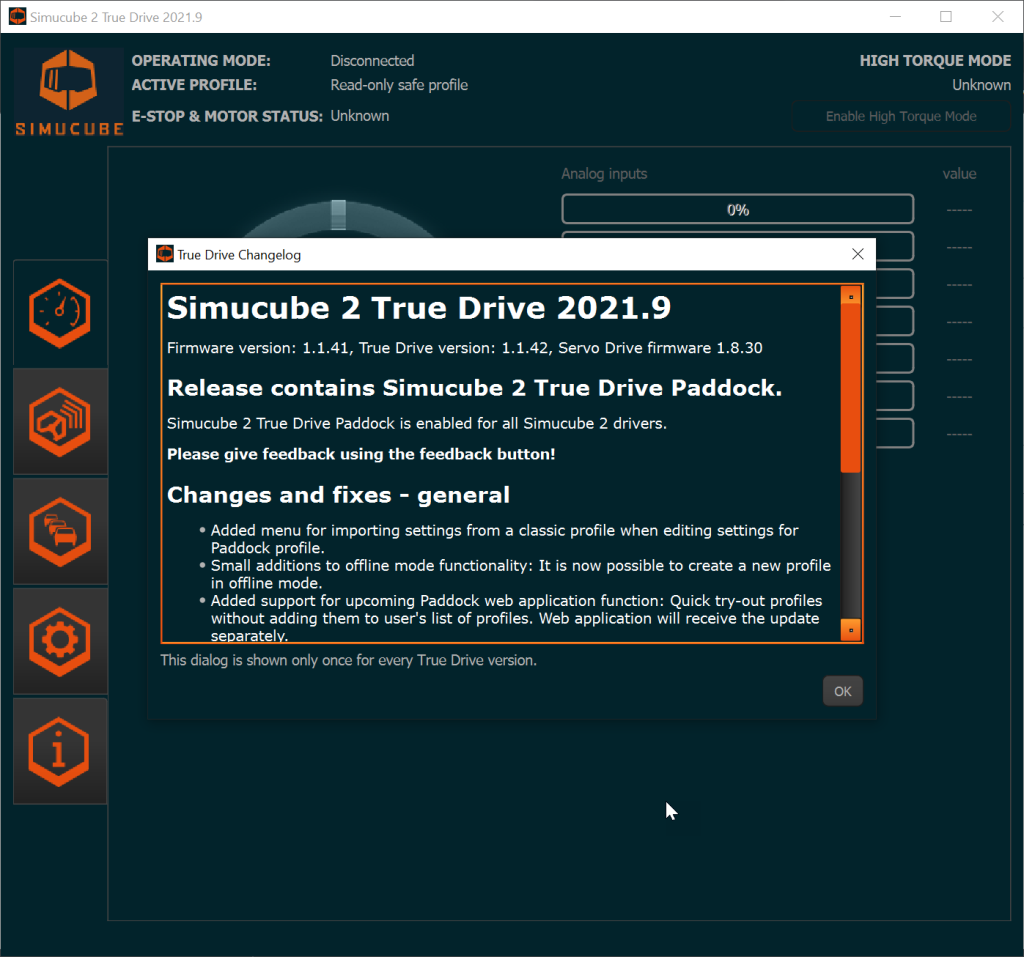Viewport: 1024px width, 957px height.
Task: Click 'This dialog is shown only once' note
Action: (349, 660)
